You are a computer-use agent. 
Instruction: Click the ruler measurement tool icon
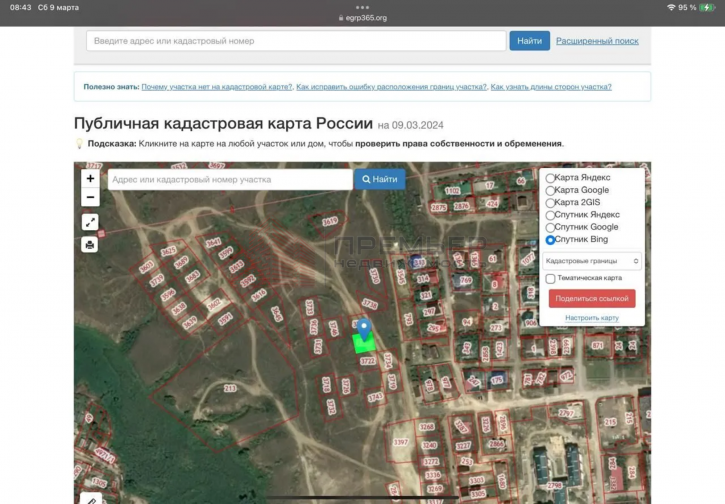click(90, 499)
